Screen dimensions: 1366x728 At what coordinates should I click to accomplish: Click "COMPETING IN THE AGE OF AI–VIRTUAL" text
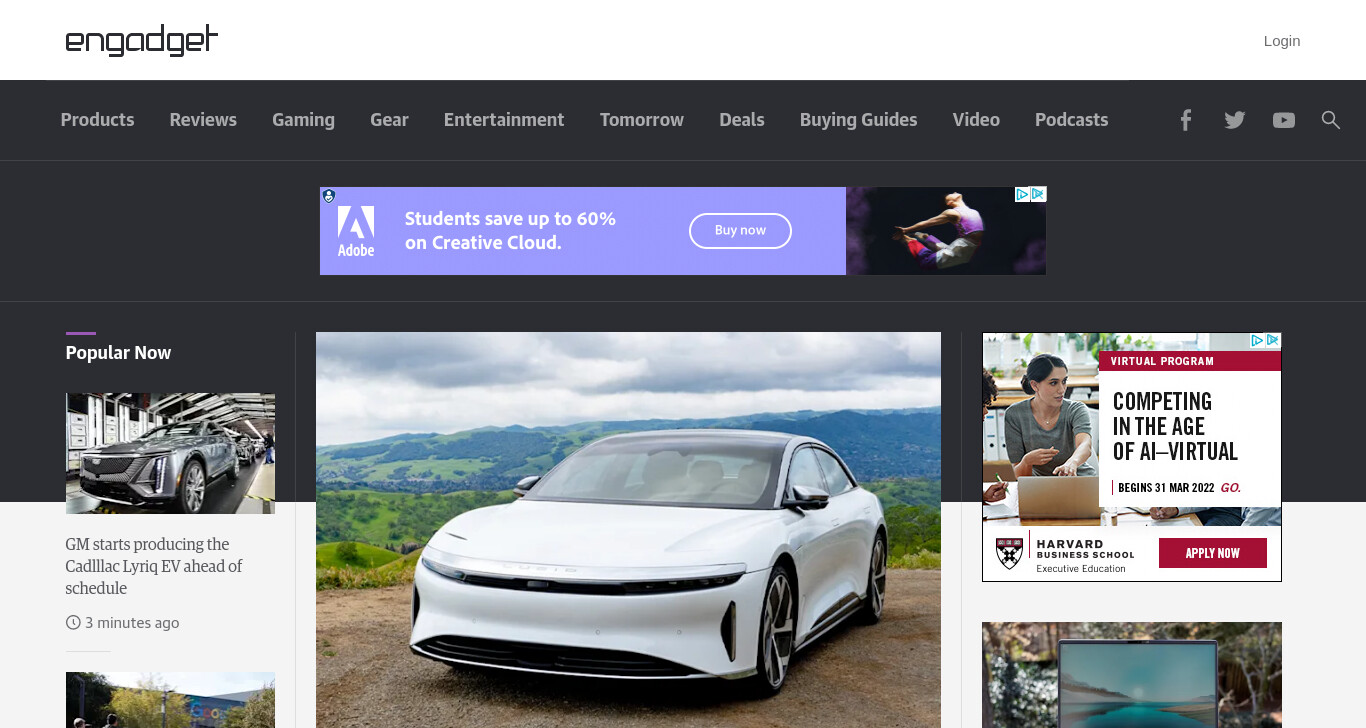point(1175,427)
